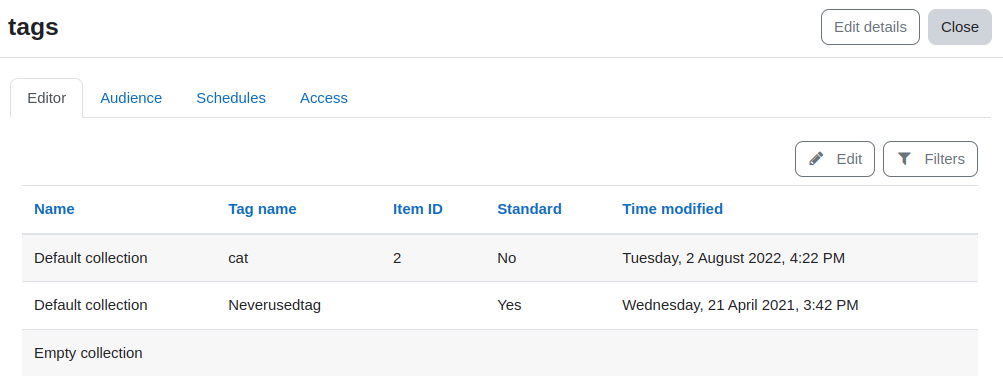Sort table by Name column

[54, 209]
